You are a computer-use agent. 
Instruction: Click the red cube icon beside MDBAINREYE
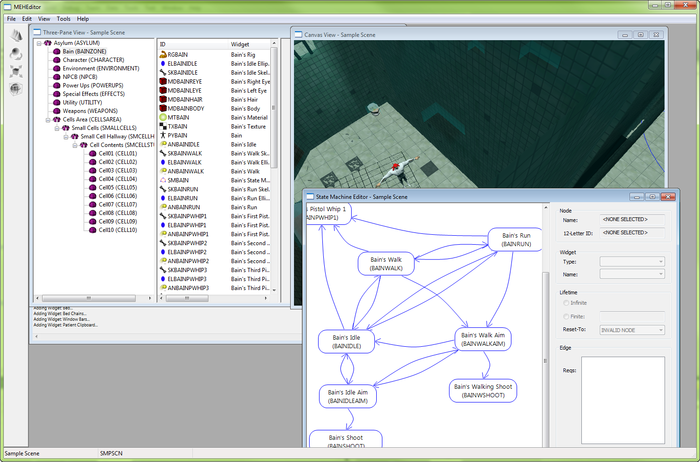tap(163, 81)
